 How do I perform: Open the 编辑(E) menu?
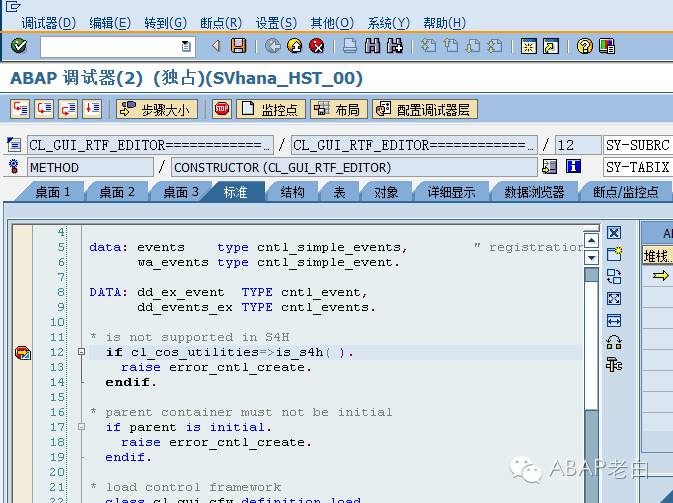point(110,23)
